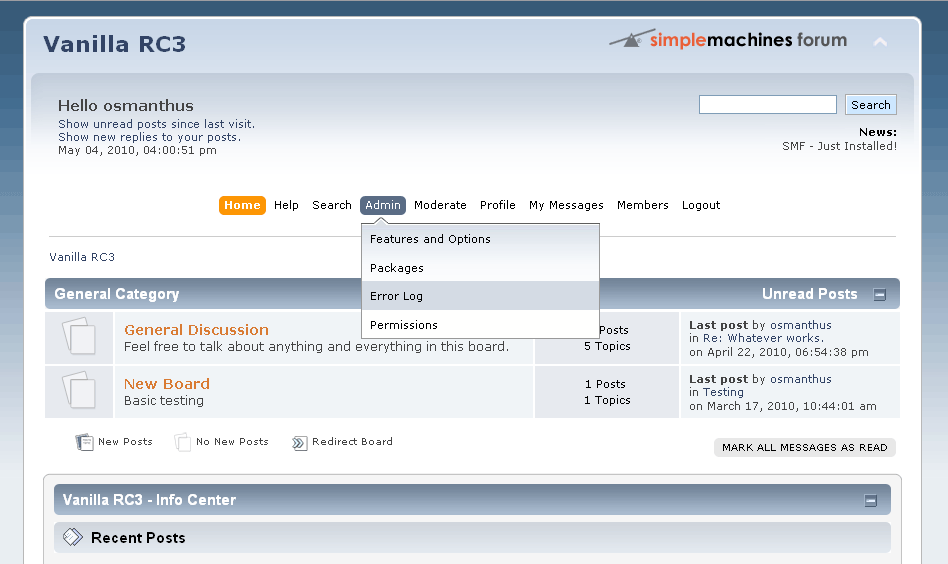Open the General Category header link

pos(117,294)
